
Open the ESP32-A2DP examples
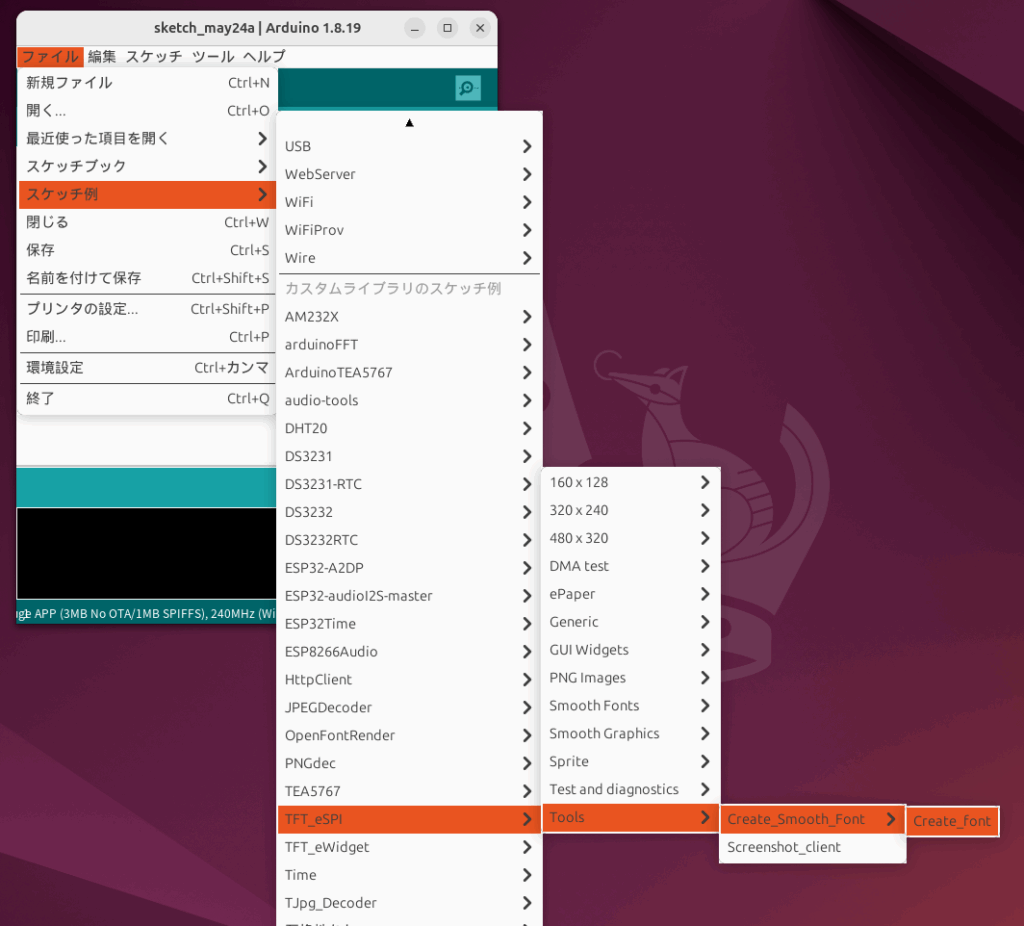coord(409,568)
